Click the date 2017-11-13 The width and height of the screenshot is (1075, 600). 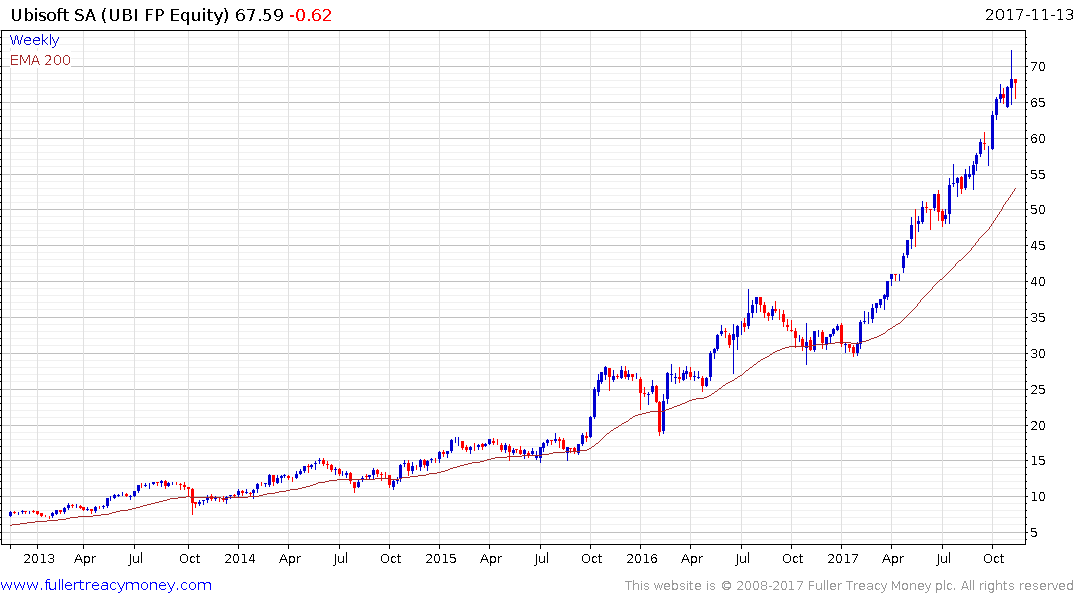click(1029, 15)
